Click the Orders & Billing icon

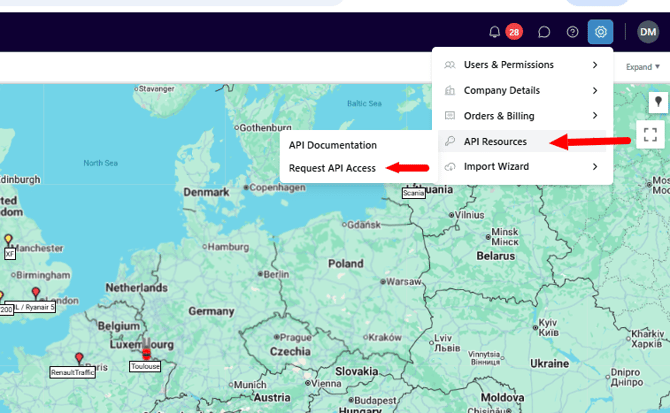pos(450,116)
